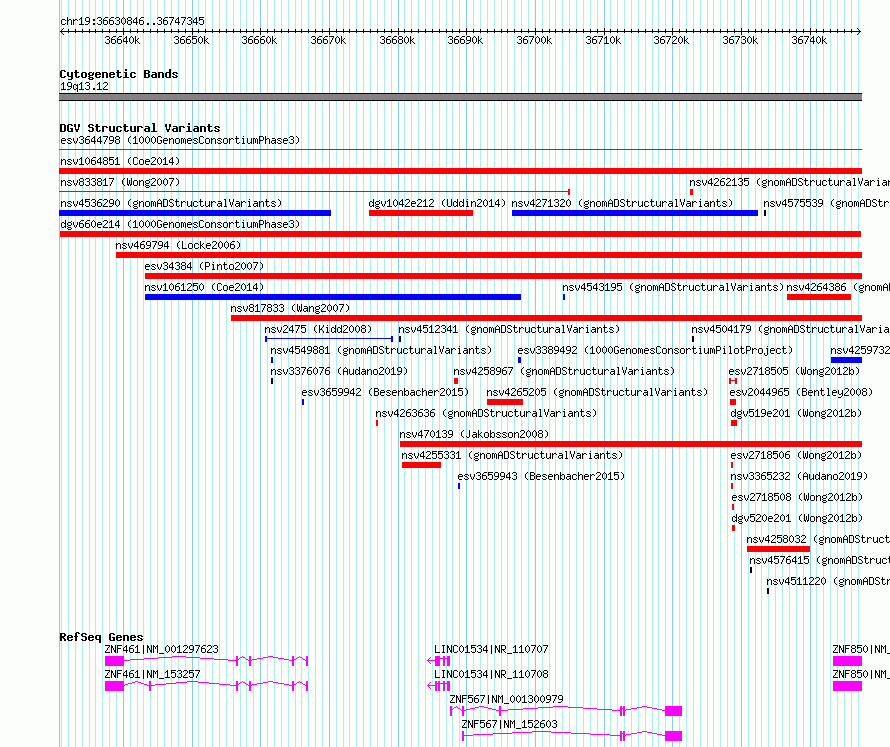Open the esv2718505 (Wong2012b) label
Image resolution: width=890 pixels, height=747 pixels.
pyautogui.click(x=794, y=371)
